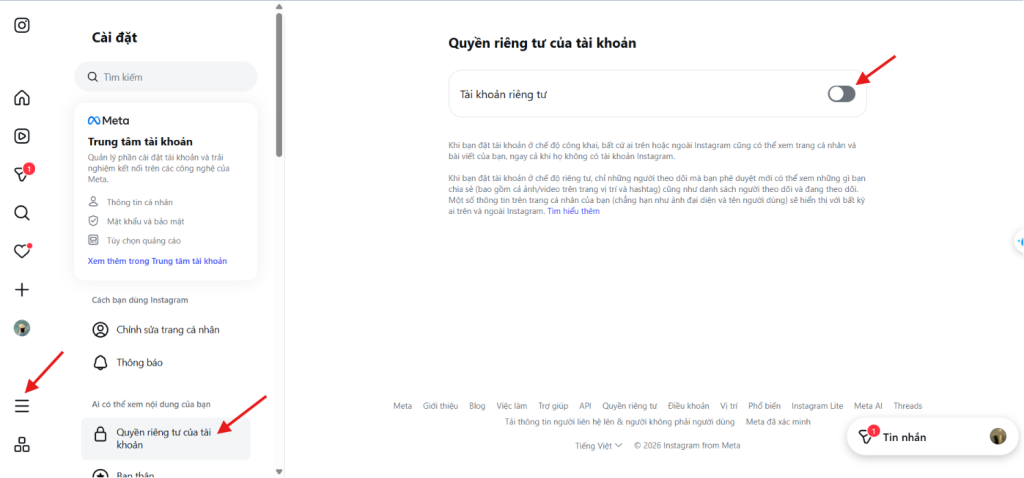Click scrollbar up arrow in settings panel
Image resolution: width=1024 pixels, height=478 pixels.
(x=280, y=7)
